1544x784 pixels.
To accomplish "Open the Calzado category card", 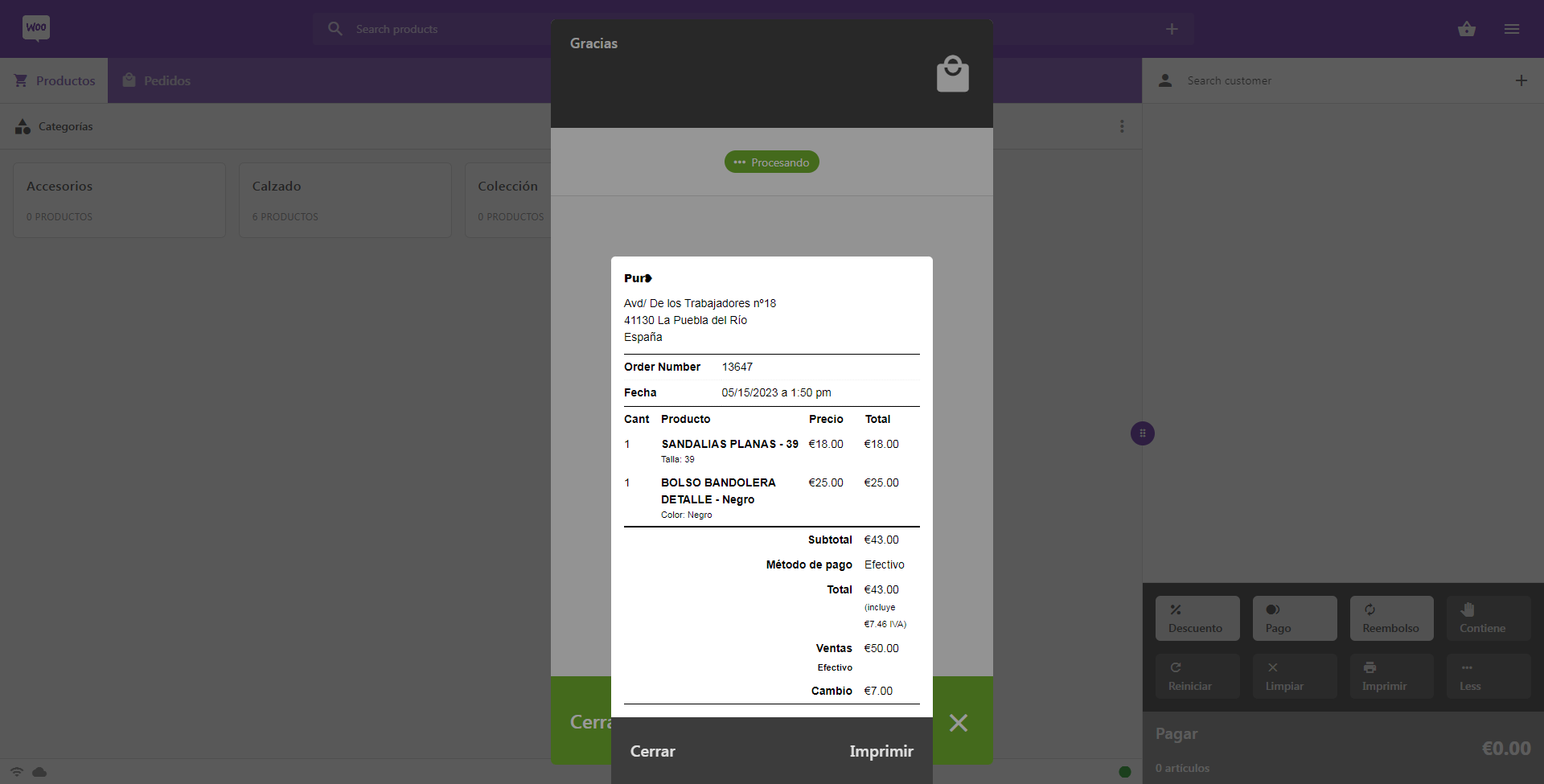I will [x=345, y=200].
